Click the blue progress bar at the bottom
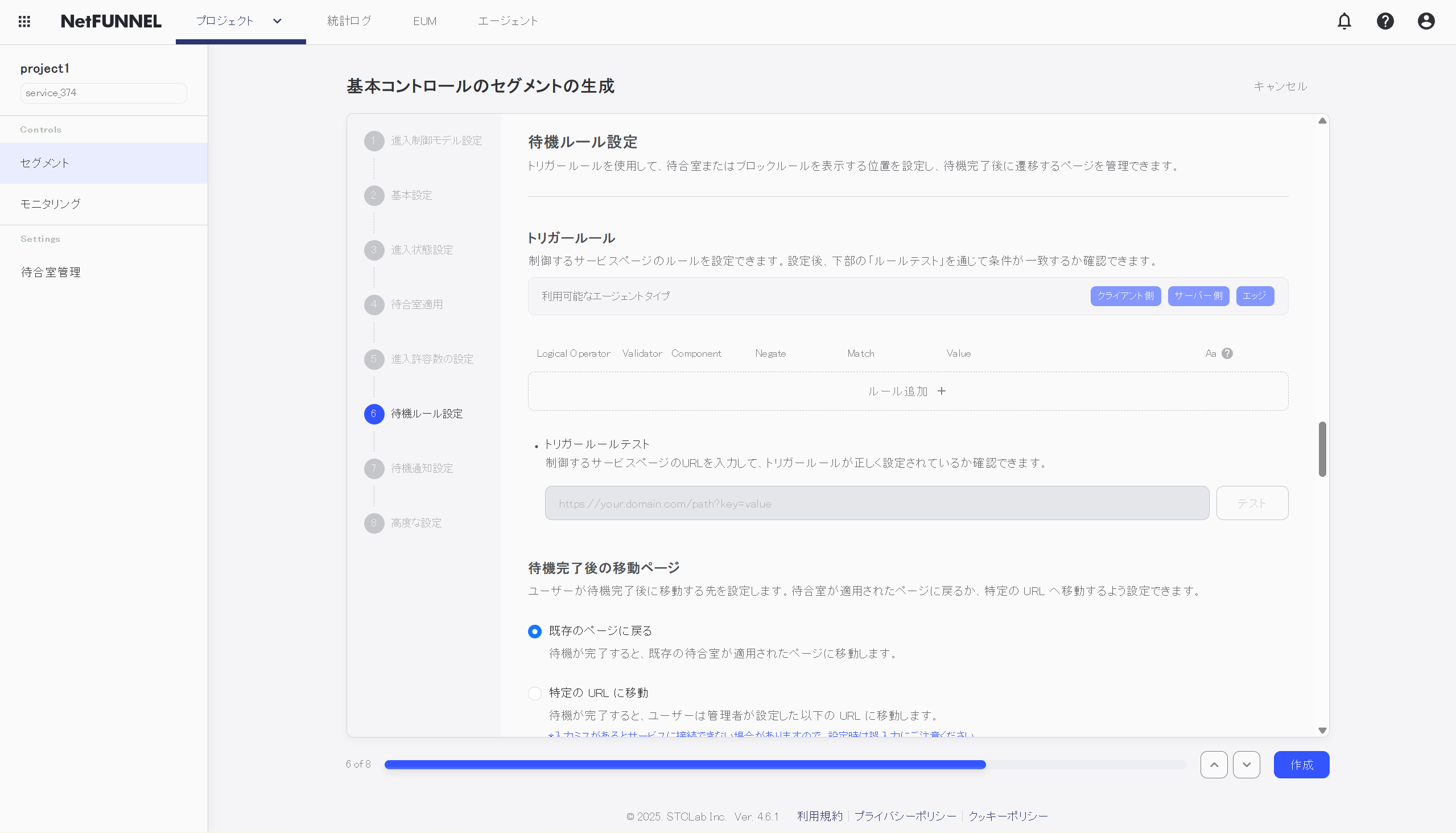The height and width of the screenshot is (833, 1456). click(684, 764)
